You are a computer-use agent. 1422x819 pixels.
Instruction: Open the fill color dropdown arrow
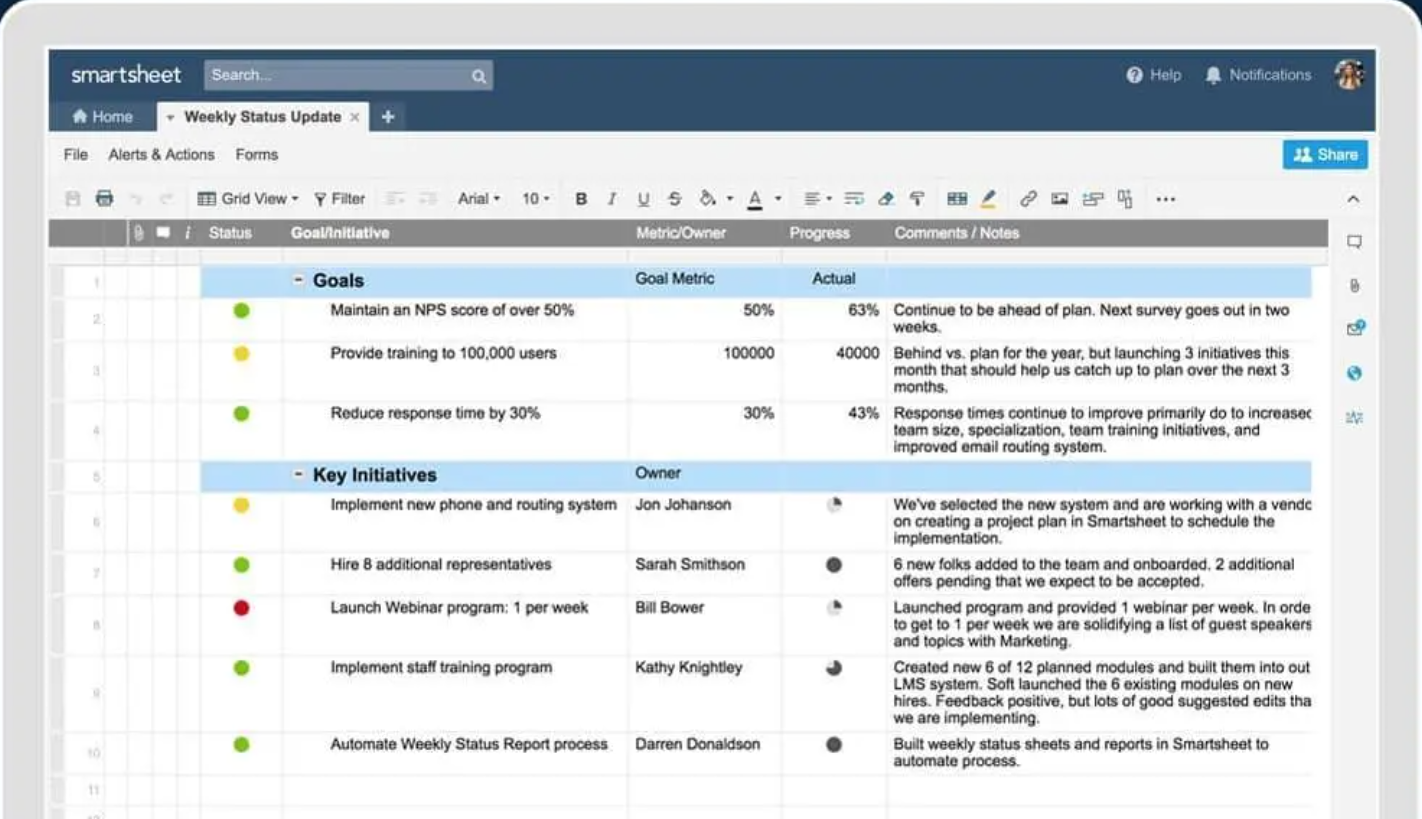click(x=729, y=199)
